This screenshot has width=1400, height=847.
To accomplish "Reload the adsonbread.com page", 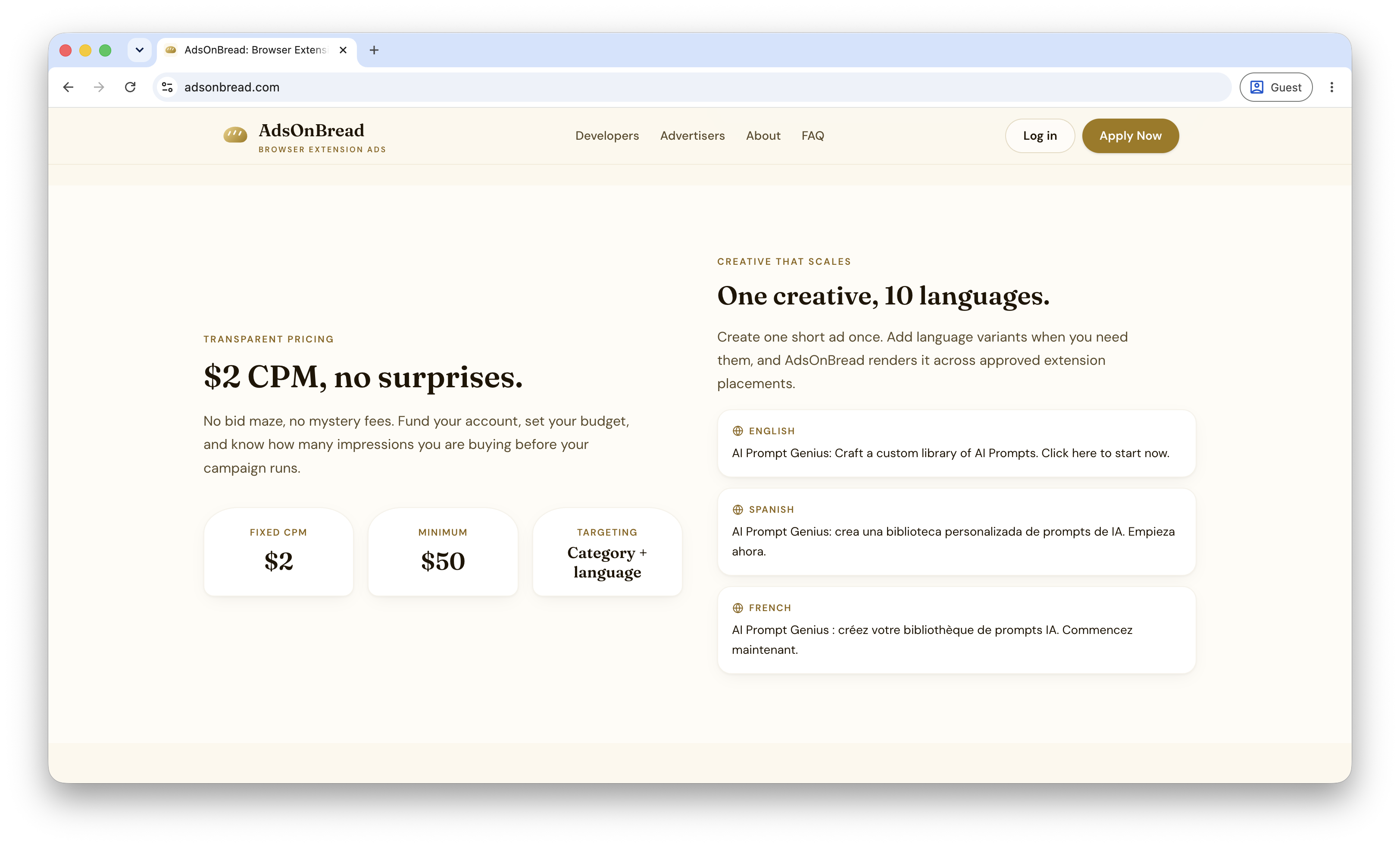I will pos(130,87).
